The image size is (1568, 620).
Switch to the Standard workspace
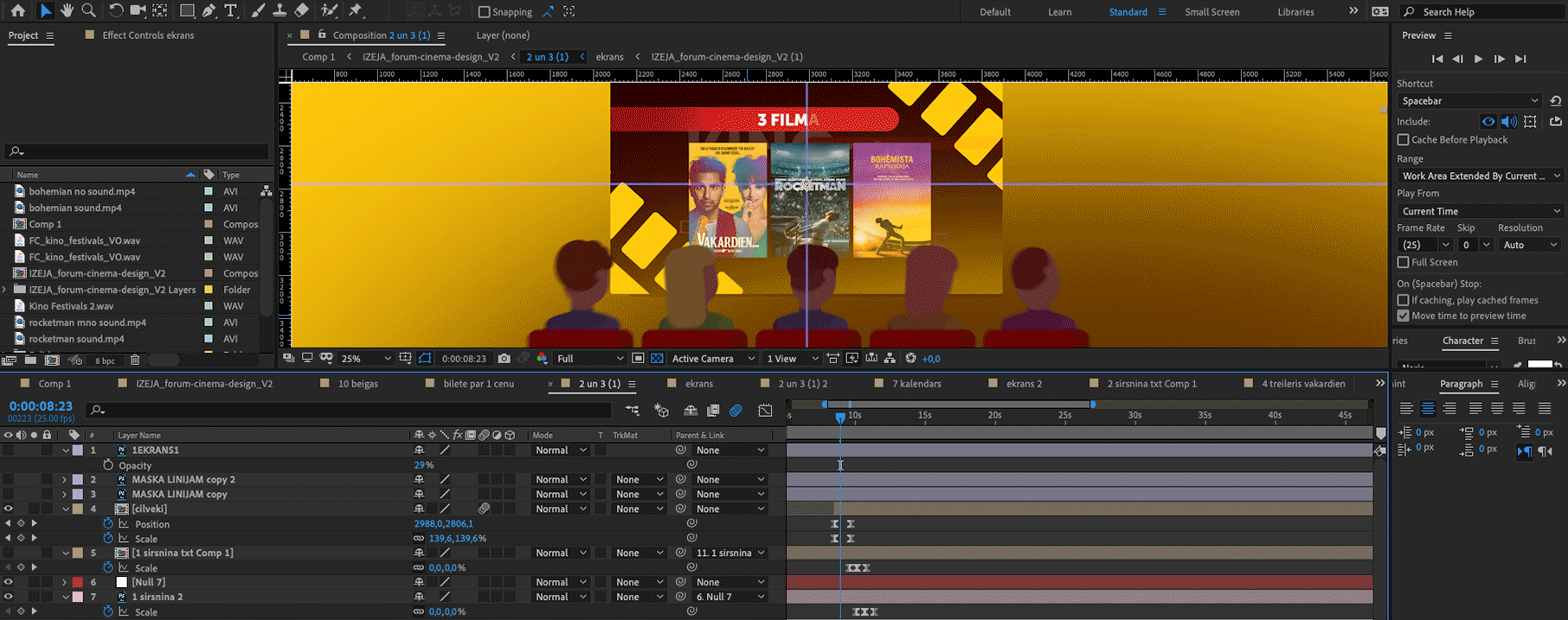point(1128,12)
